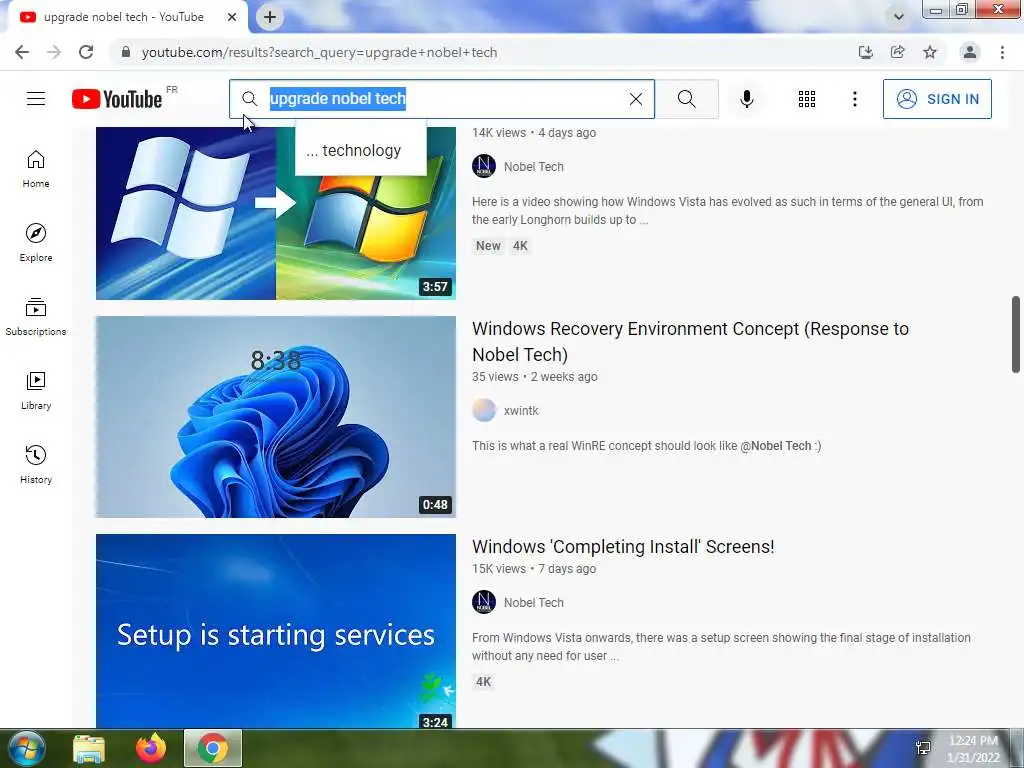
Task: Click the taskbar clock
Action: 974,749
